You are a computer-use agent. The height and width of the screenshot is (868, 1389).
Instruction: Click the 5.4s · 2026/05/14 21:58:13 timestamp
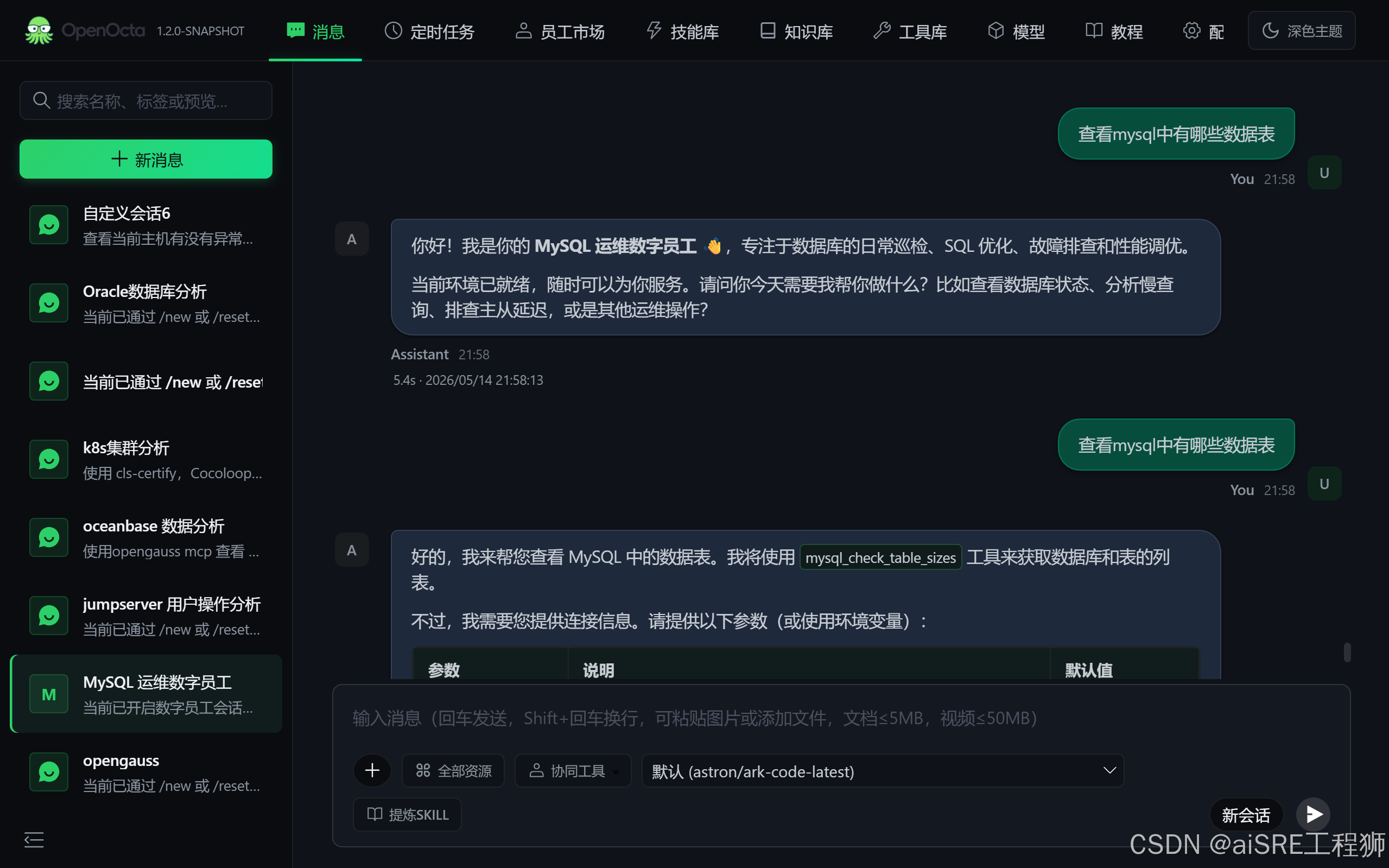[x=468, y=380]
